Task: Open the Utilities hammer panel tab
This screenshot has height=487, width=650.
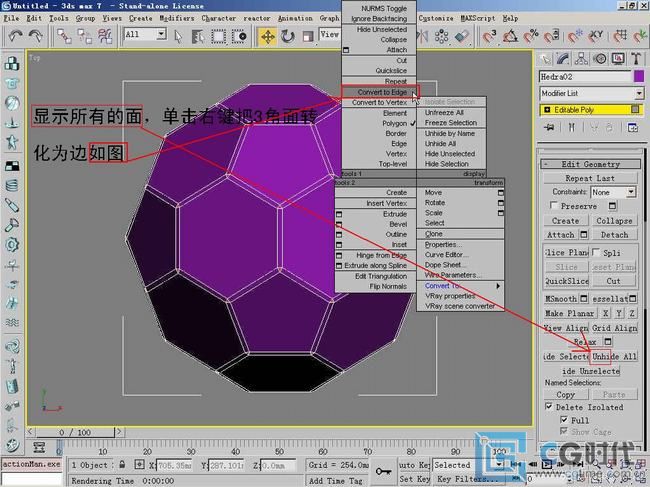Action: pyautogui.click(x=638, y=59)
